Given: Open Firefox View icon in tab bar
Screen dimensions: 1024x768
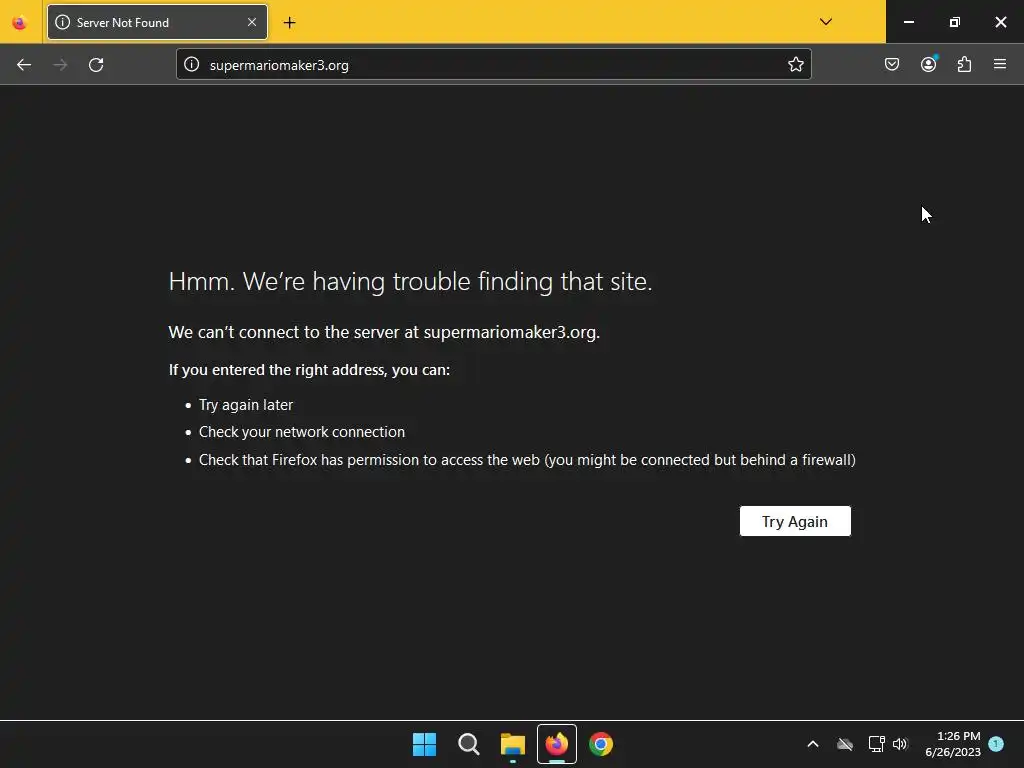Looking at the screenshot, I should click(x=20, y=23).
